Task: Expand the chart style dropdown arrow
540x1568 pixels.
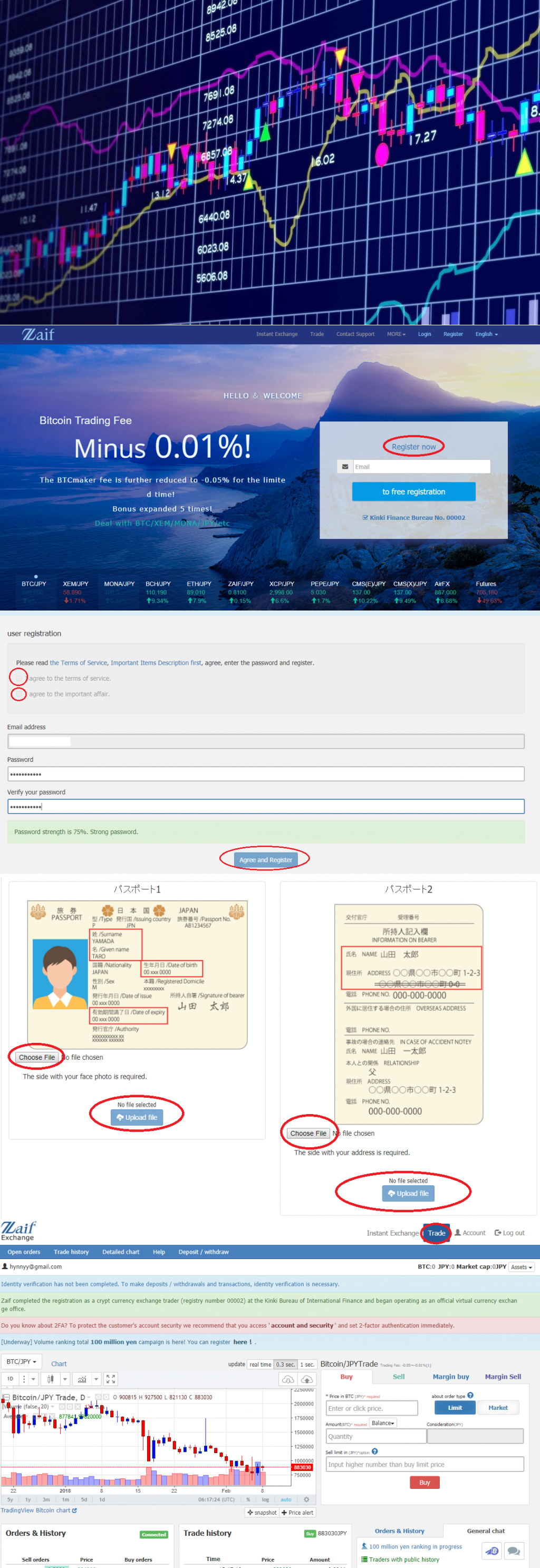Action: tap(65, 1379)
